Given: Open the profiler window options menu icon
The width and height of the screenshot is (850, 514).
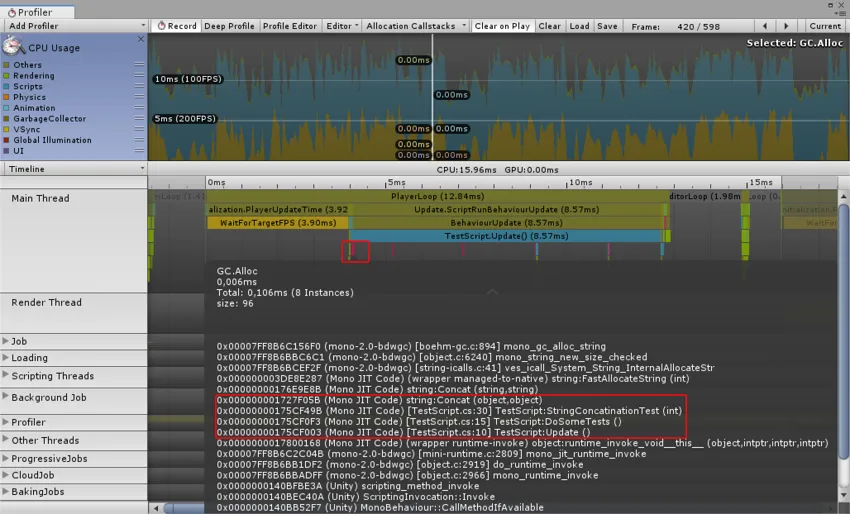Looking at the screenshot, I should coord(841,14).
